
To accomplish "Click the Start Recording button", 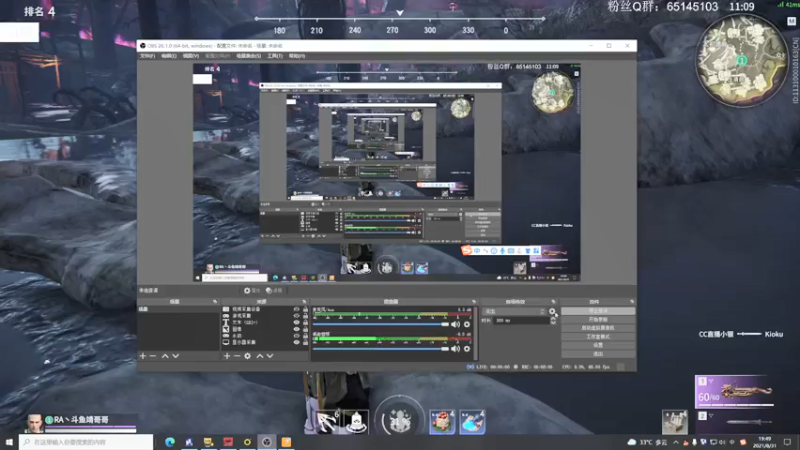I will (598, 319).
